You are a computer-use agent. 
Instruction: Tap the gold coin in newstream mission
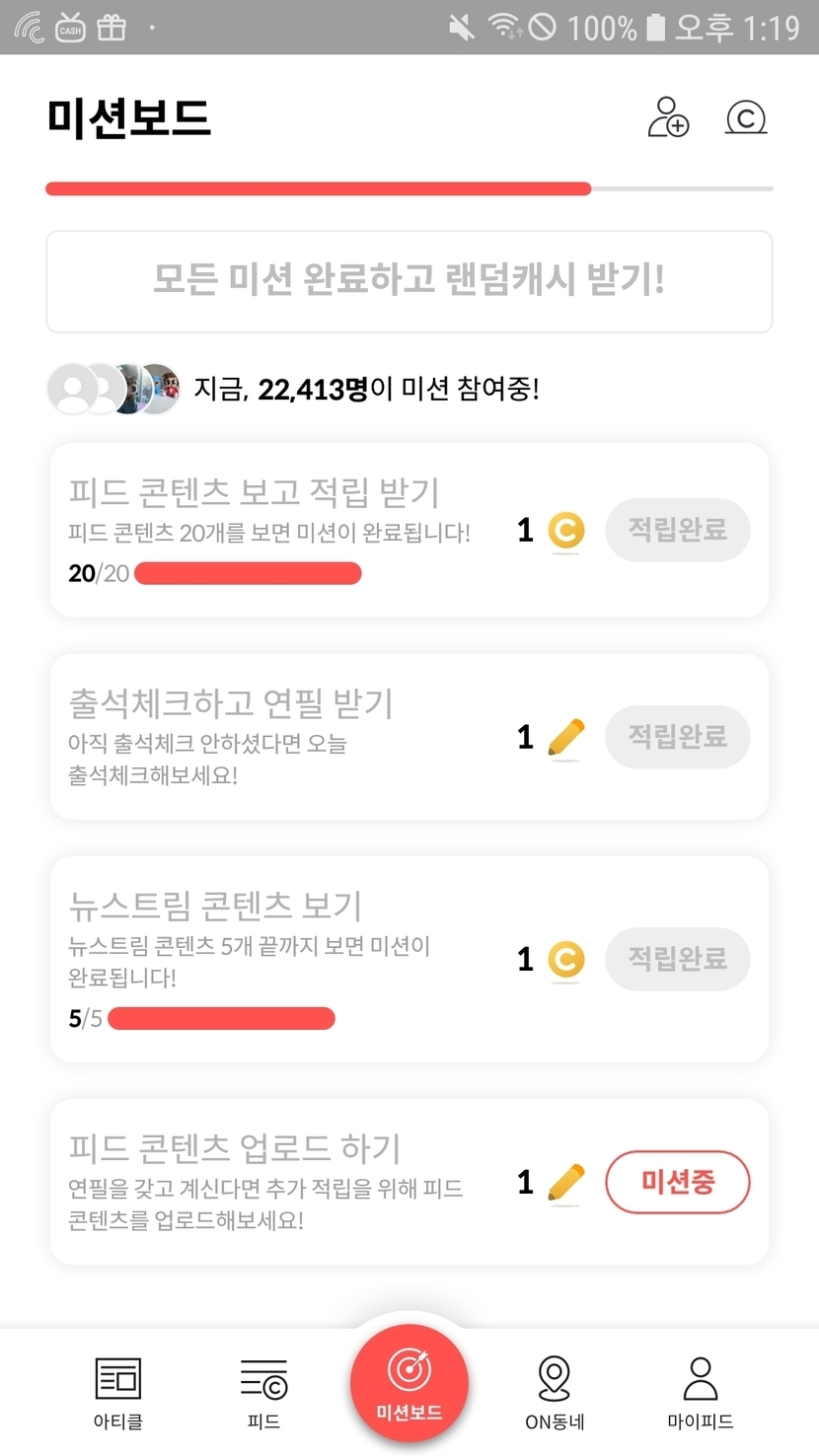pyautogui.click(x=565, y=960)
